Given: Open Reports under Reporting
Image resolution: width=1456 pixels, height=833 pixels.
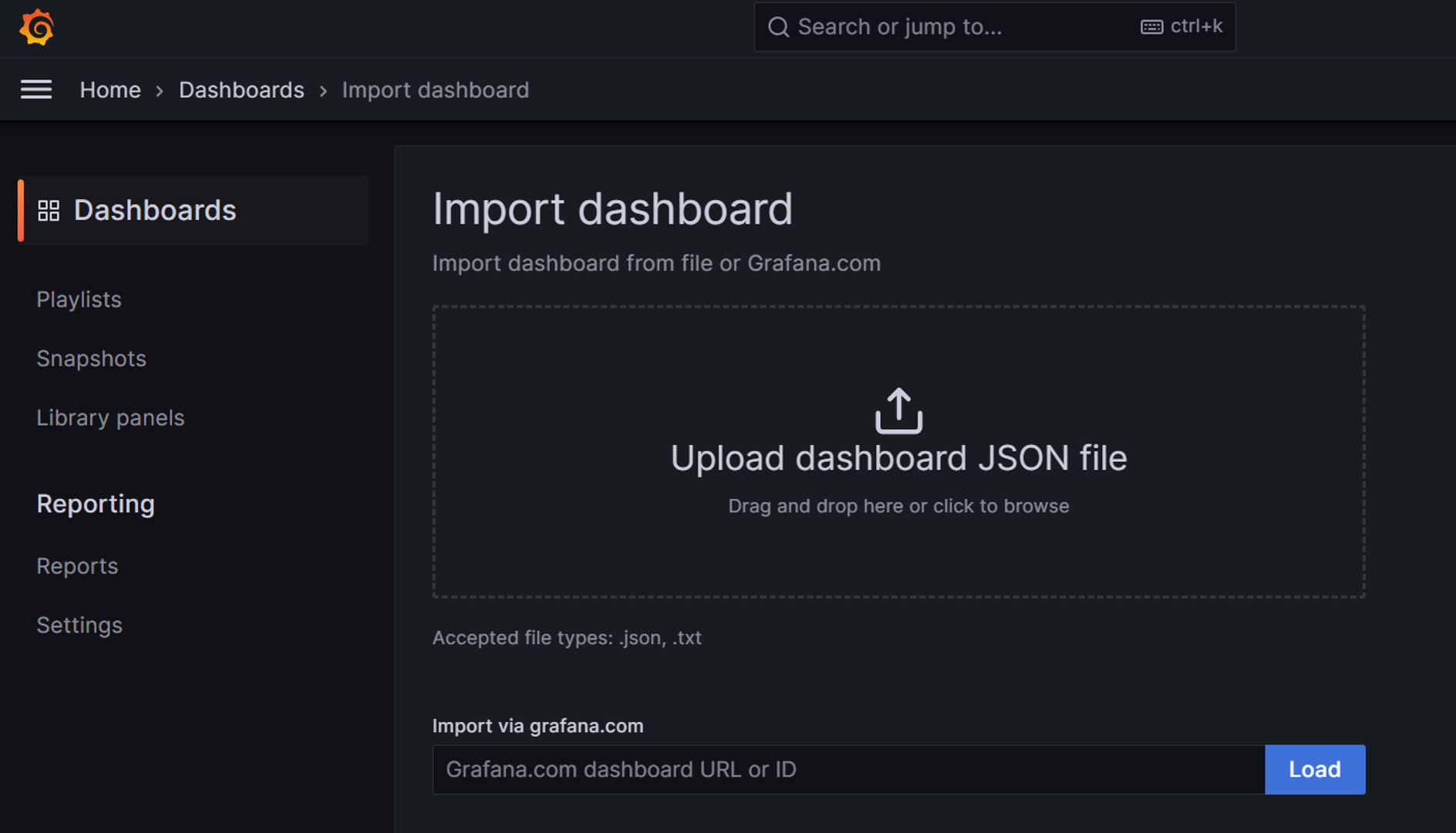Looking at the screenshot, I should click(x=77, y=566).
